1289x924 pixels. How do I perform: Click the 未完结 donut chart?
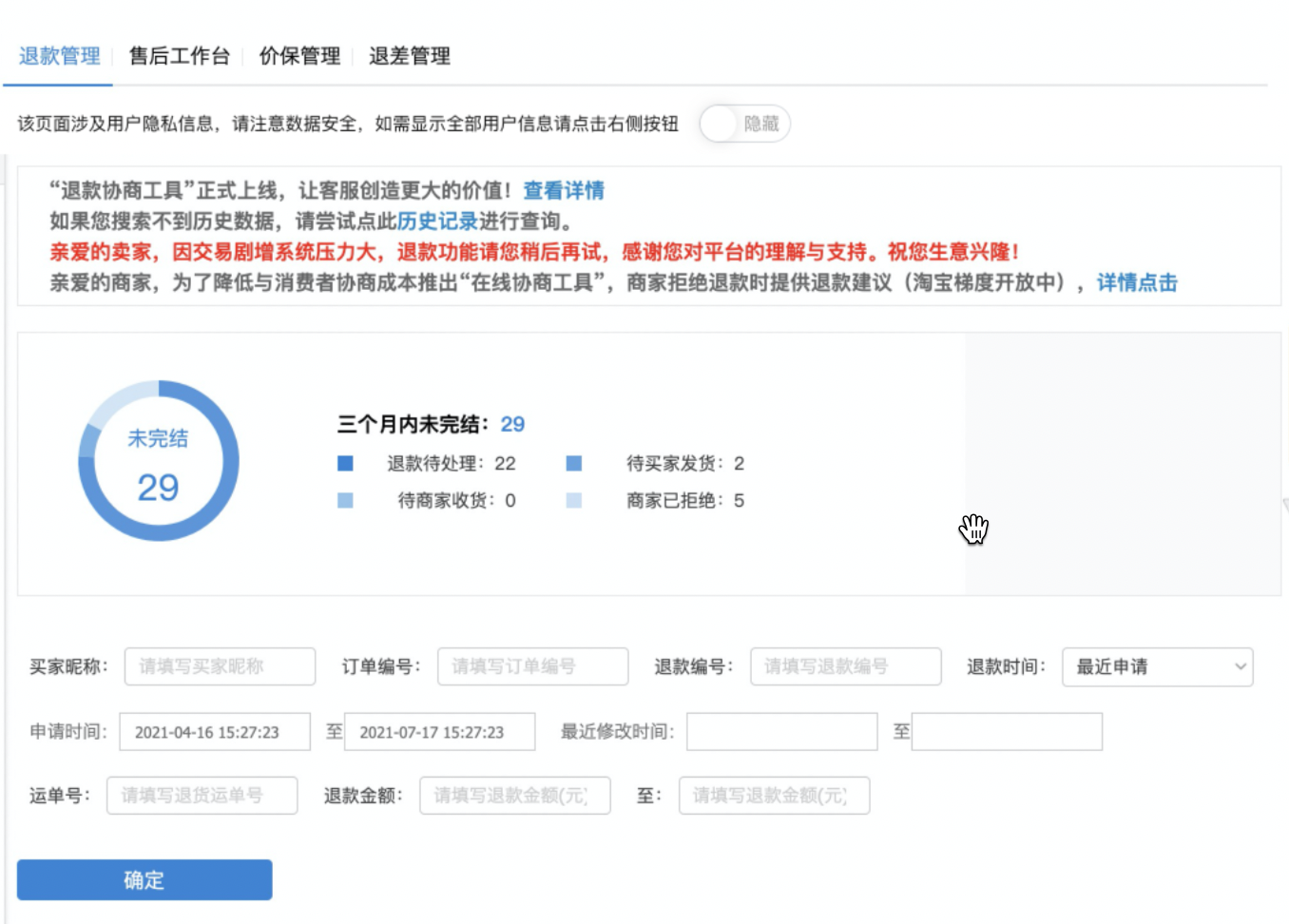(x=158, y=462)
